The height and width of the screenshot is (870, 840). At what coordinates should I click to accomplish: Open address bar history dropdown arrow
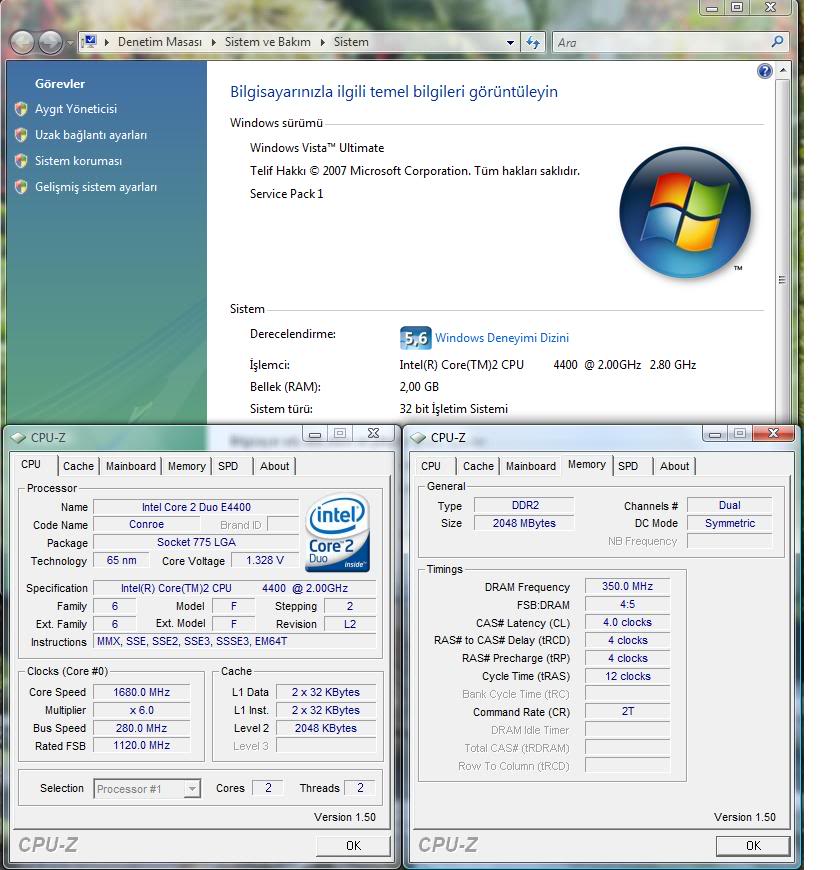point(510,43)
